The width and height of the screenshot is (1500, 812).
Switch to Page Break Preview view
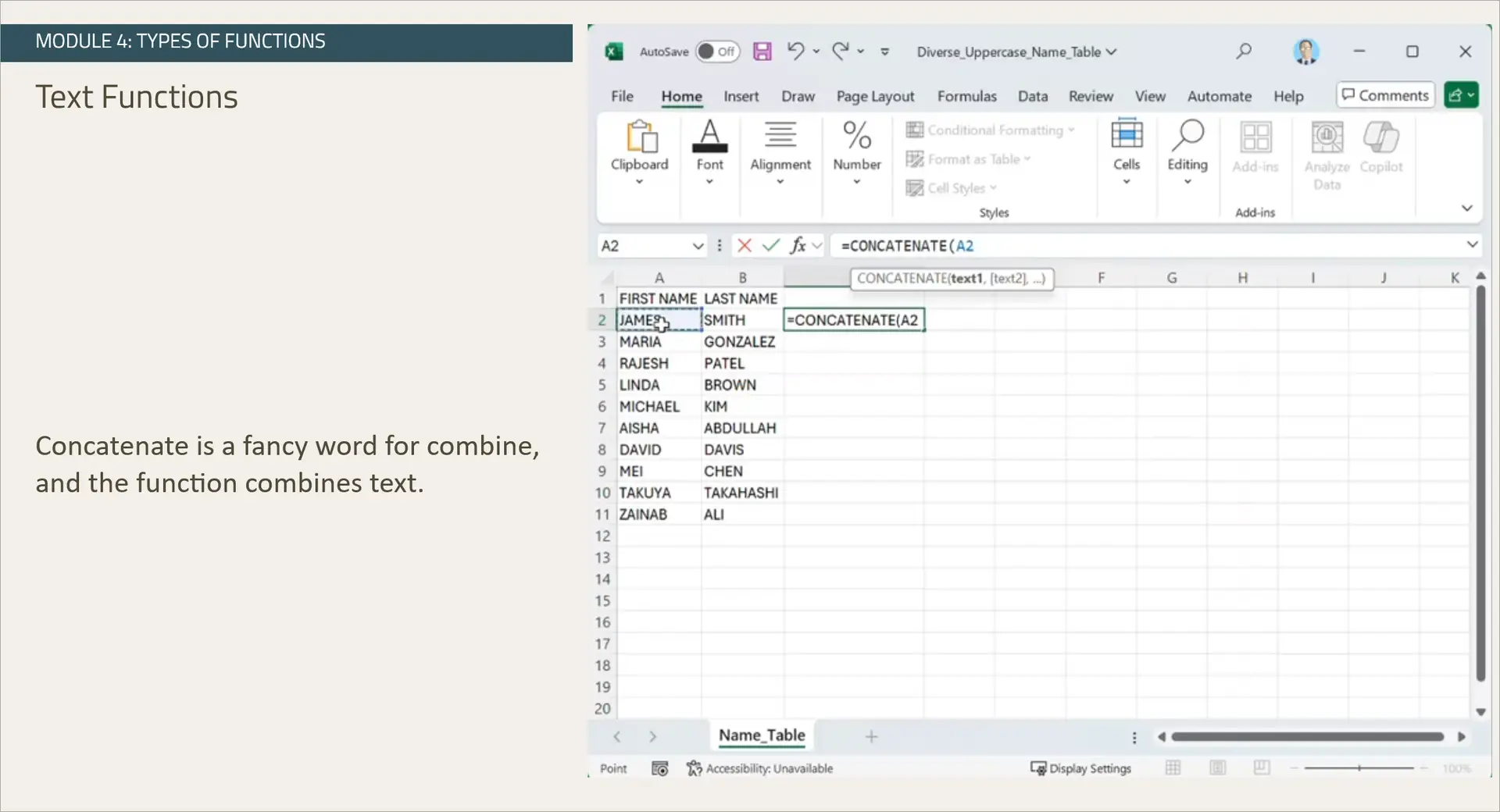1262,768
